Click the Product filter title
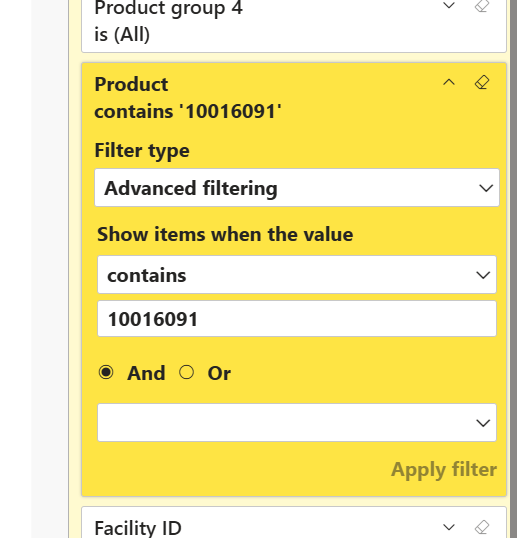 131,84
